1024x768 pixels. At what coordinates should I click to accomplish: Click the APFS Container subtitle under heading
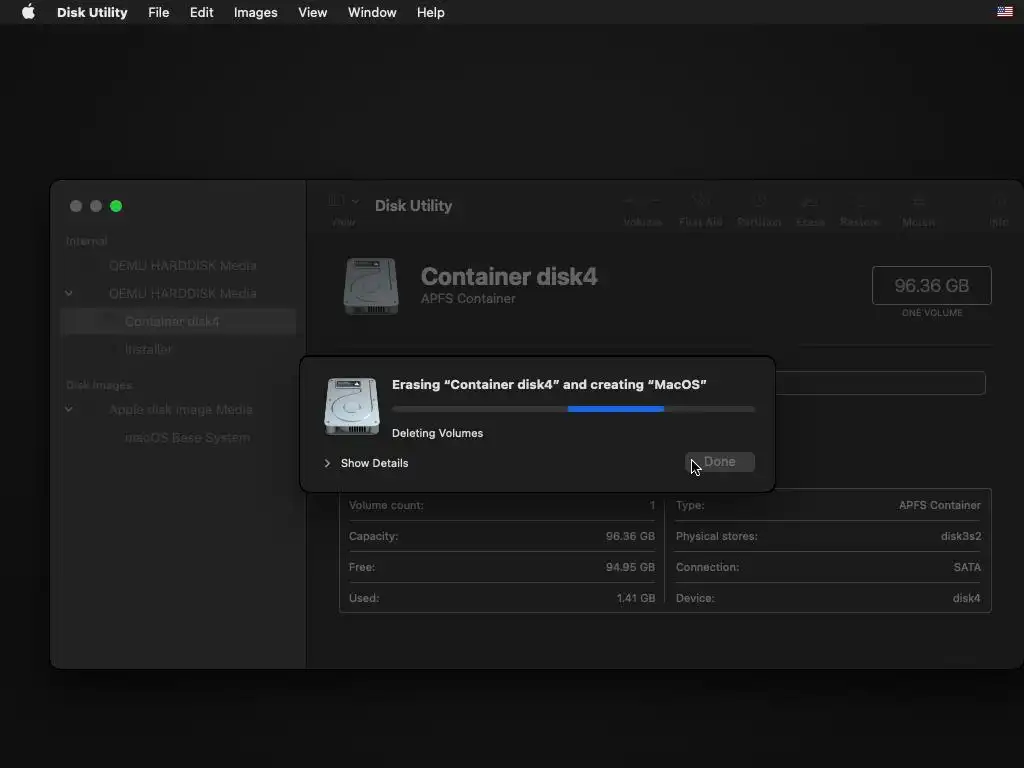[468, 298]
